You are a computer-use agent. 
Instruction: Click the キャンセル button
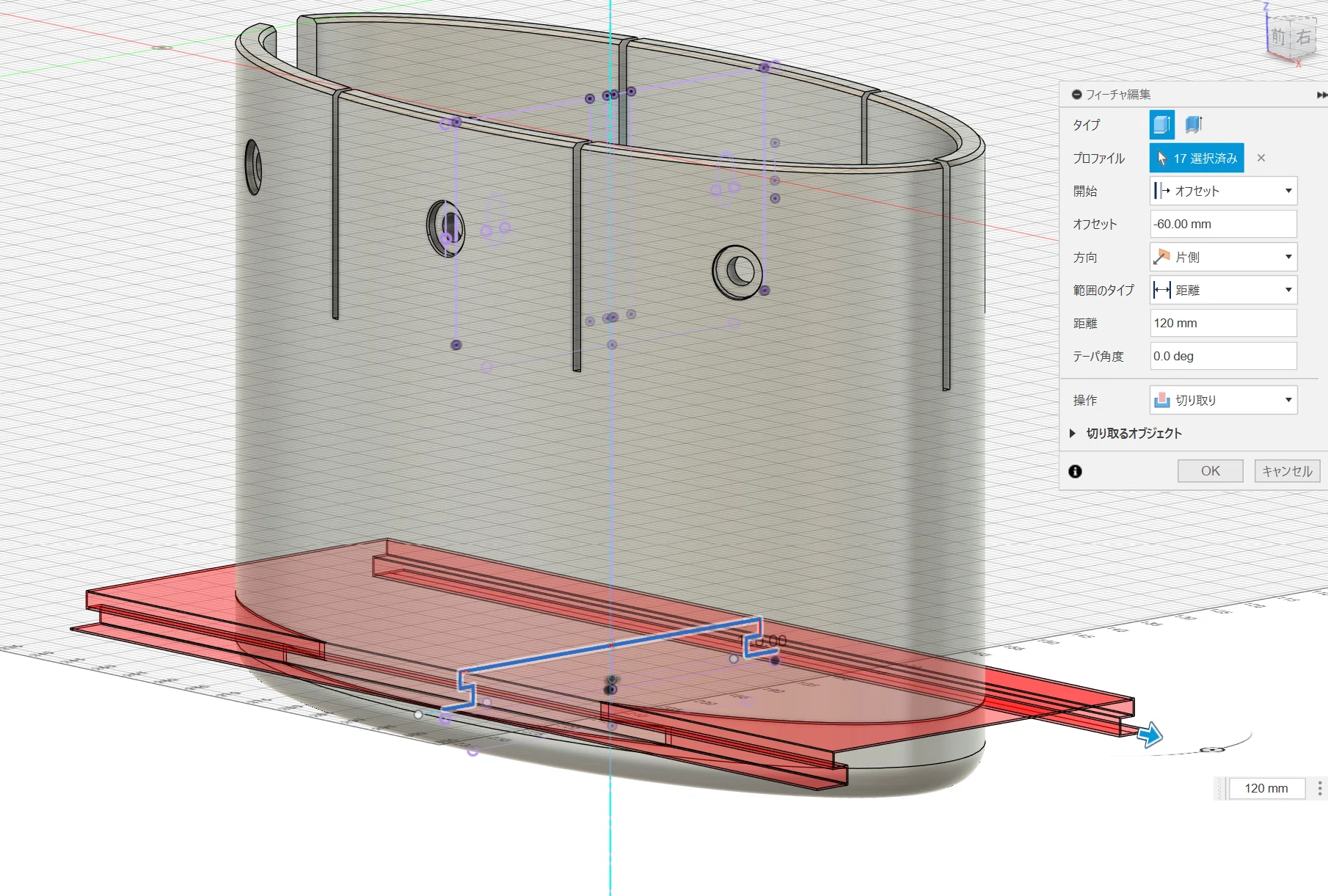coord(1287,471)
